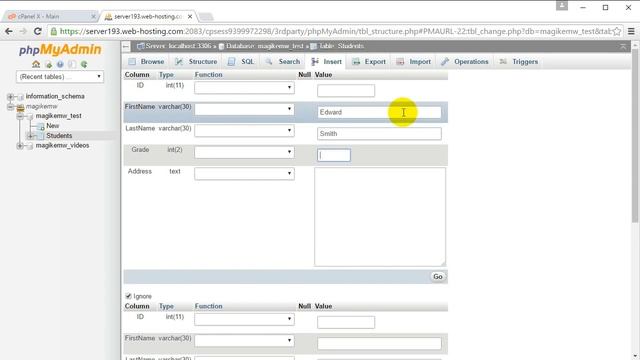Switch to the Export tab

[x=369, y=62]
